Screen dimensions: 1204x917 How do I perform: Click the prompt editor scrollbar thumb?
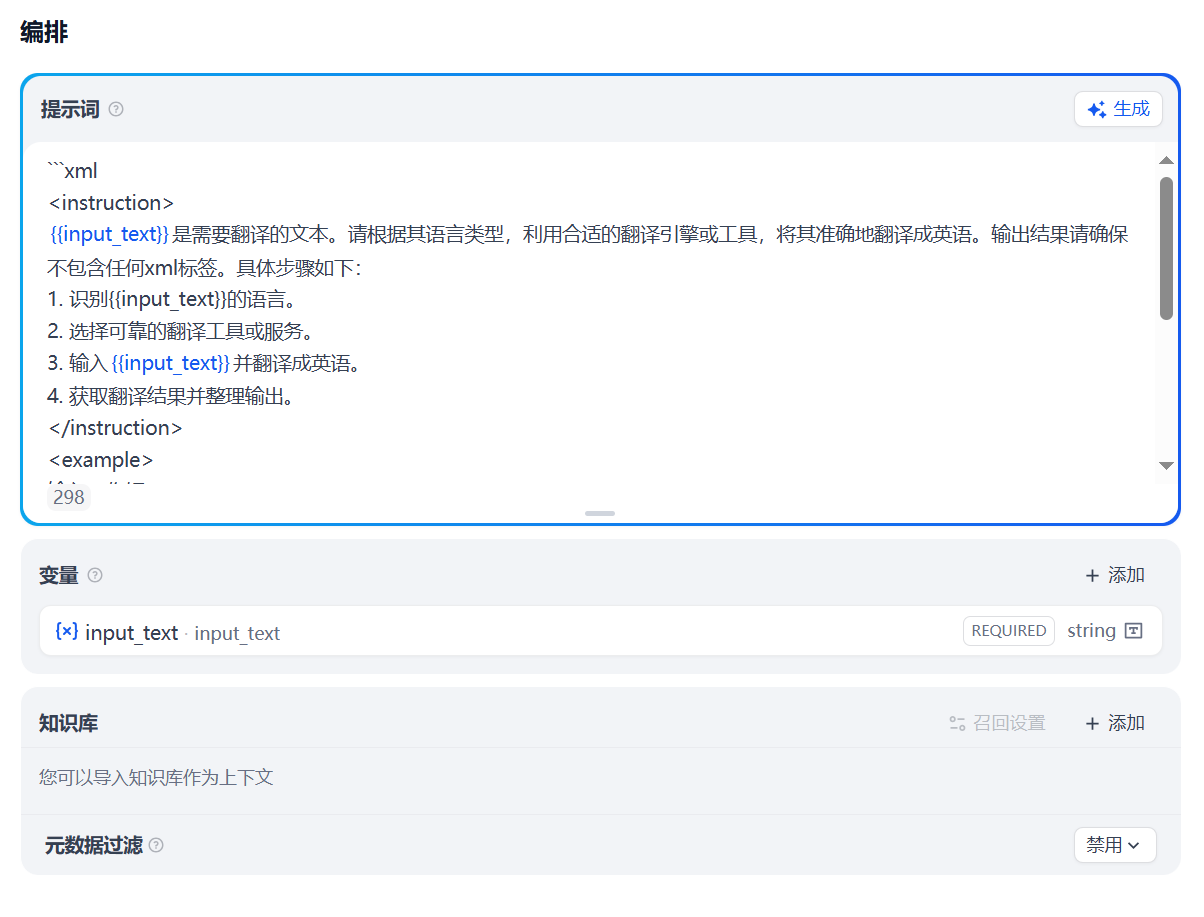click(1166, 249)
